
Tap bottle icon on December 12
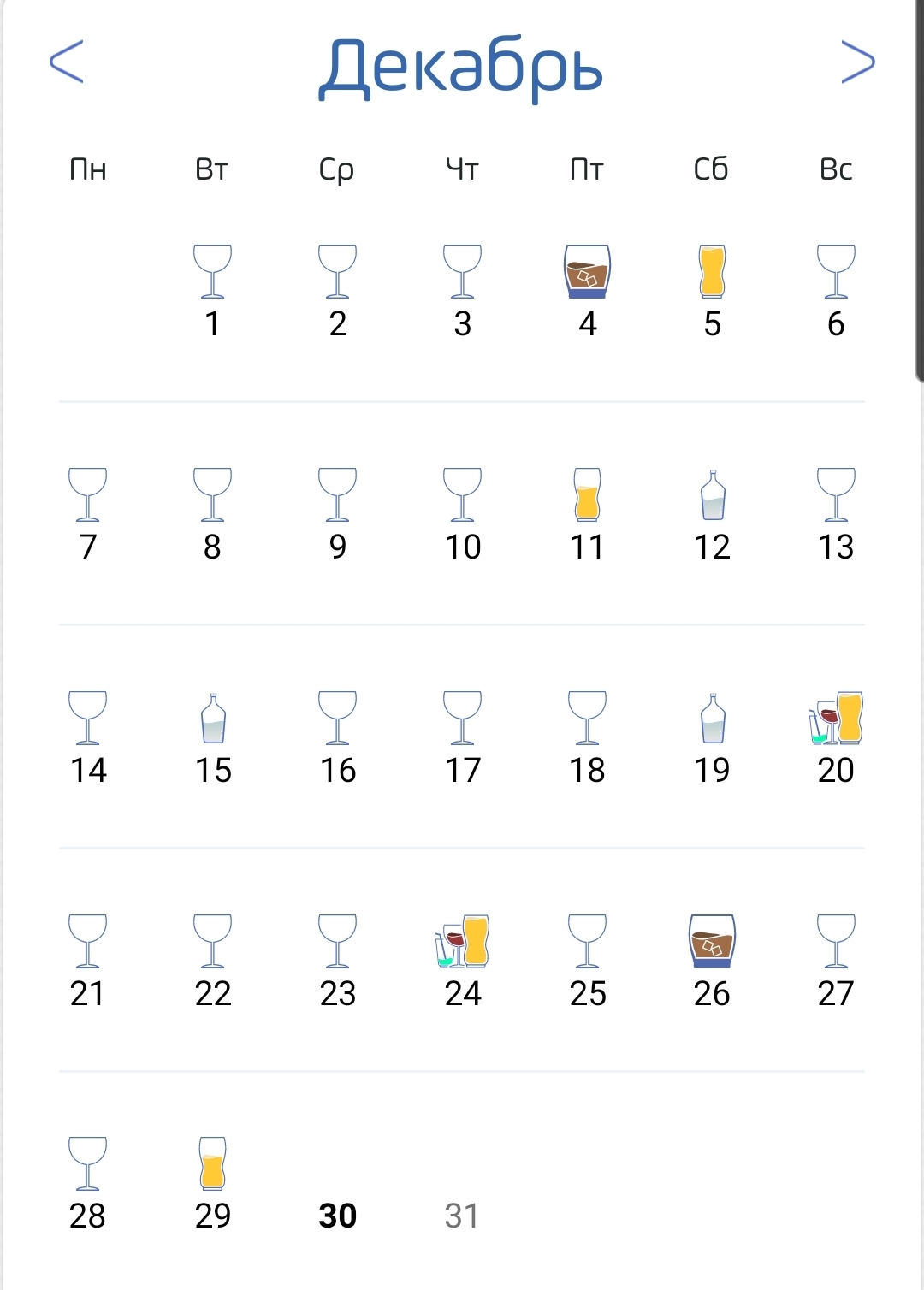(x=712, y=495)
